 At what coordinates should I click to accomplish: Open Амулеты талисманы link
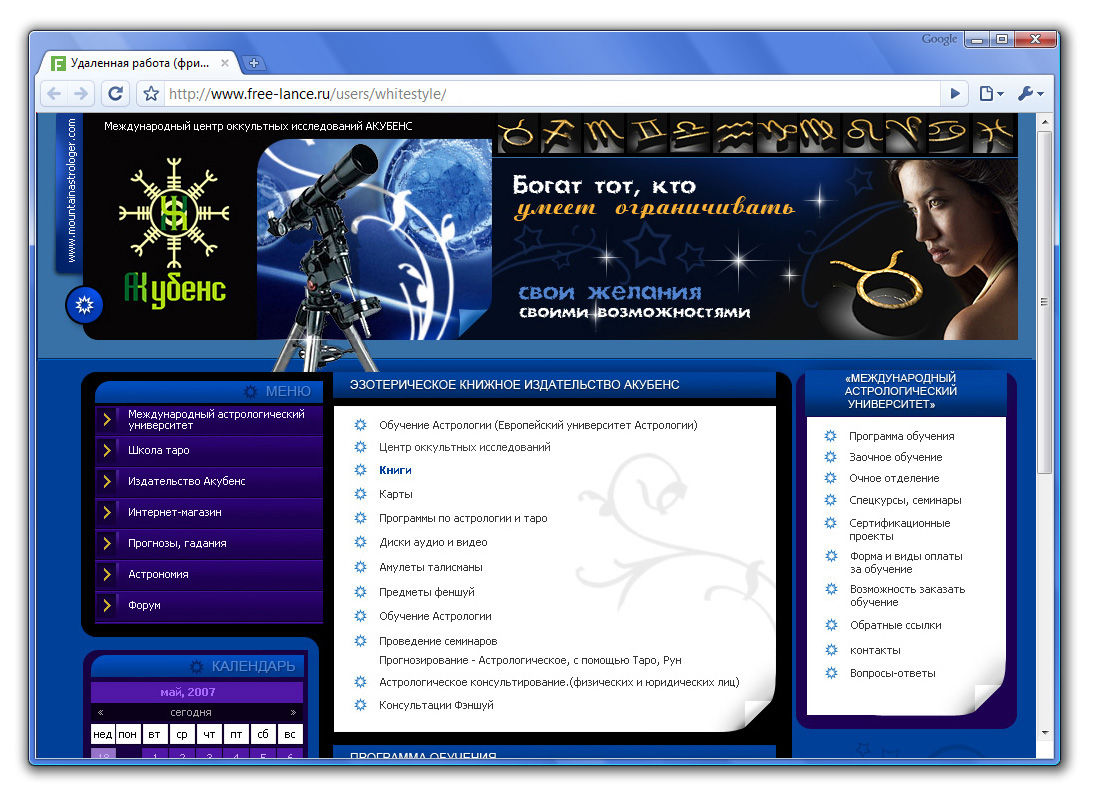(430, 567)
